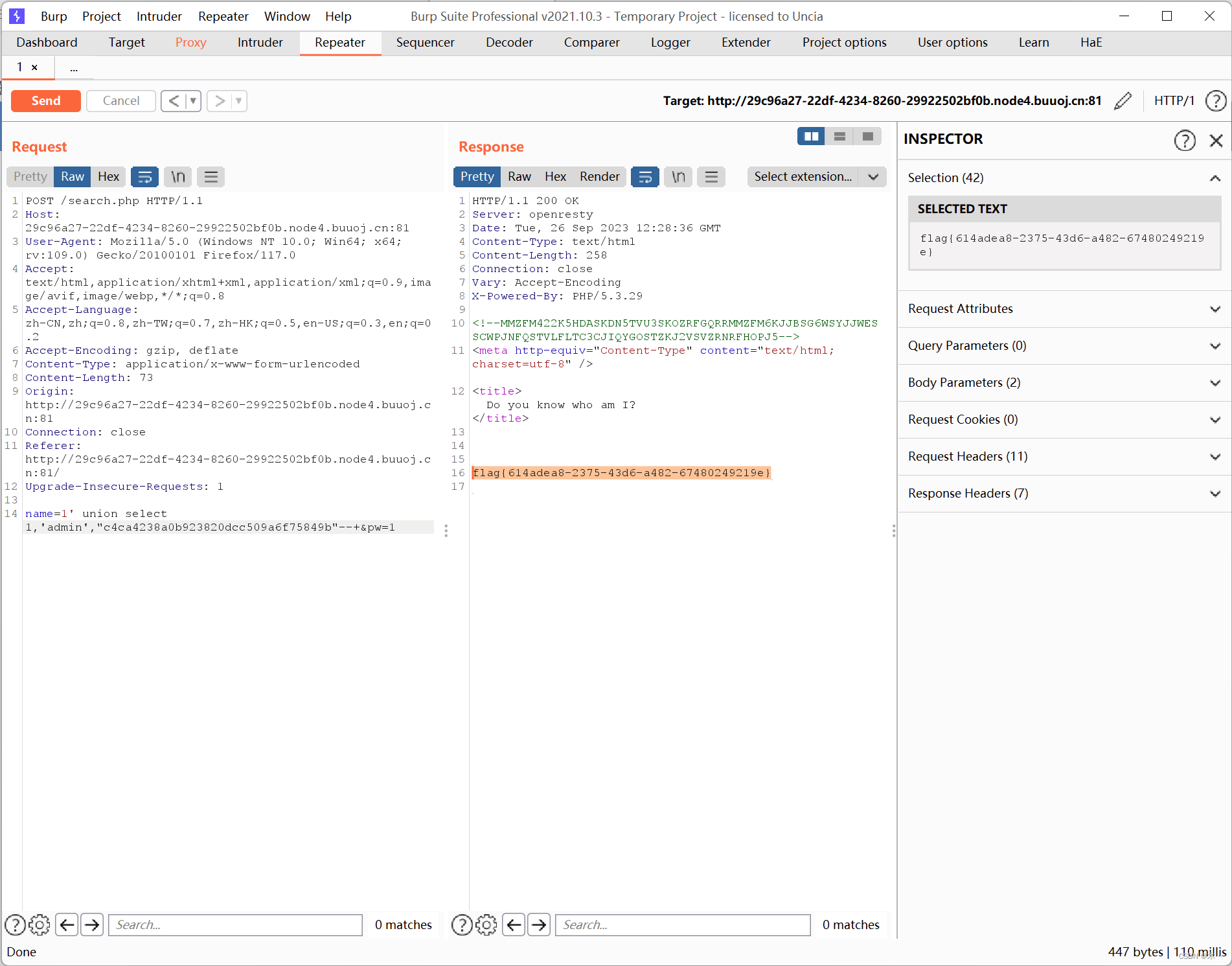The image size is (1232, 966).
Task: Go to next request search match
Action: coord(92,925)
